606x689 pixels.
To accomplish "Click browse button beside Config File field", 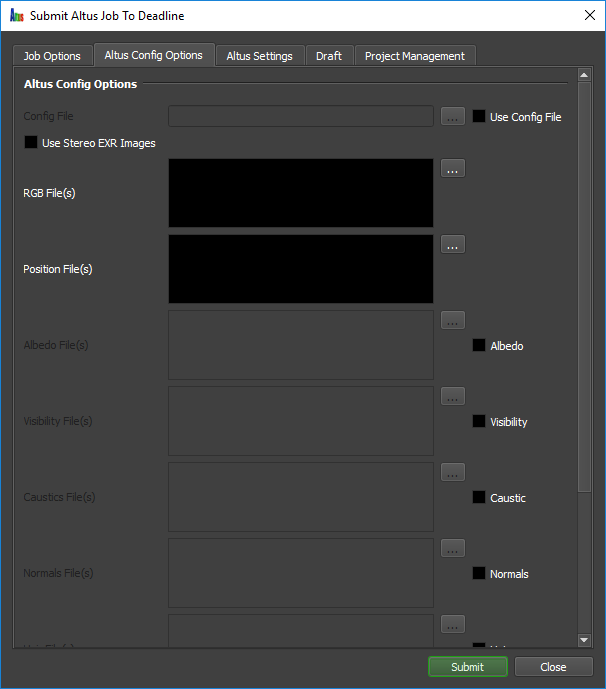I will tap(453, 116).
